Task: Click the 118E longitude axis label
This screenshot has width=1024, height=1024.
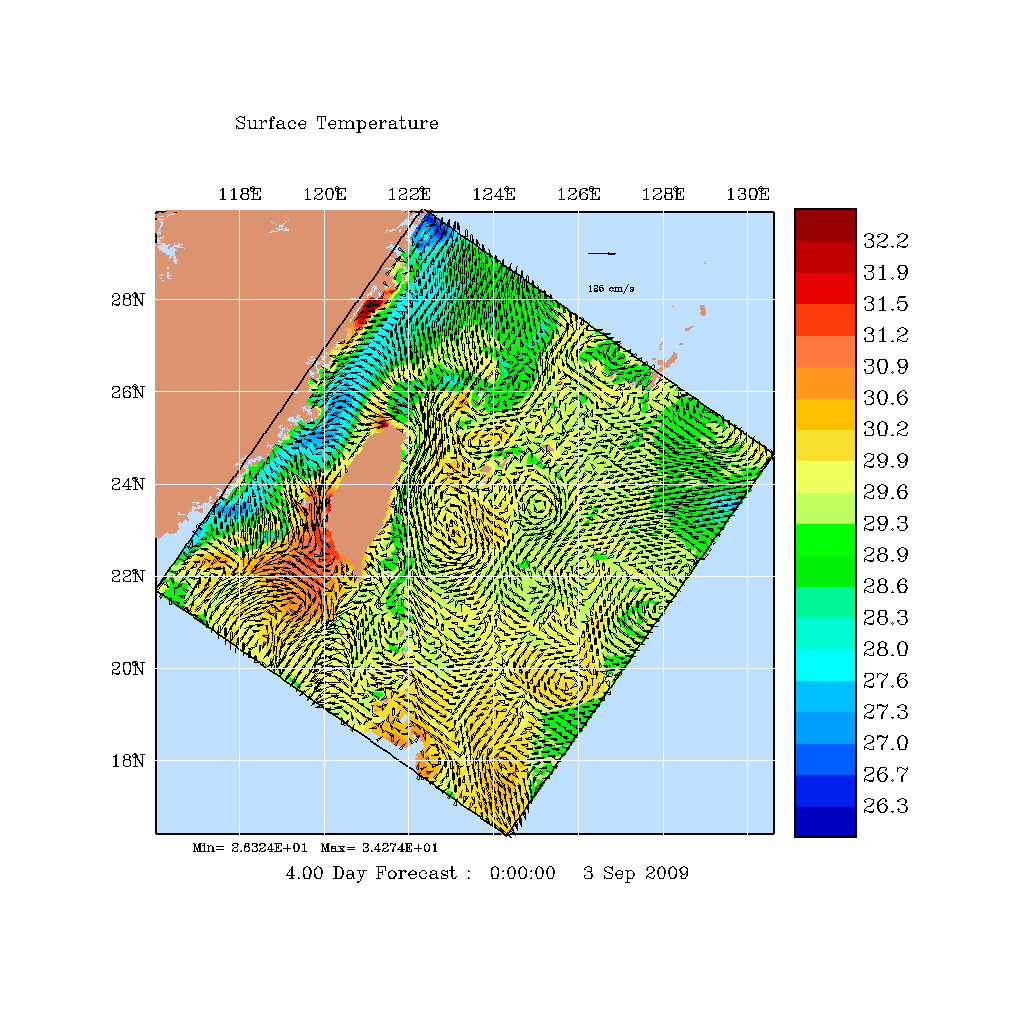Action: click(239, 195)
